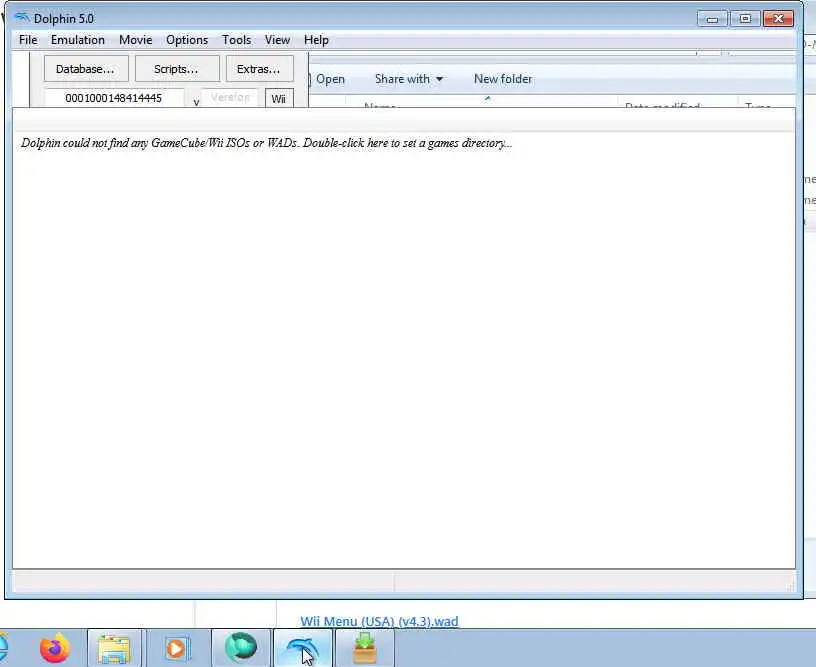
Task: Click the Wii Menu (USA) (v4.3).wad link
Action: pyautogui.click(x=379, y=621)
